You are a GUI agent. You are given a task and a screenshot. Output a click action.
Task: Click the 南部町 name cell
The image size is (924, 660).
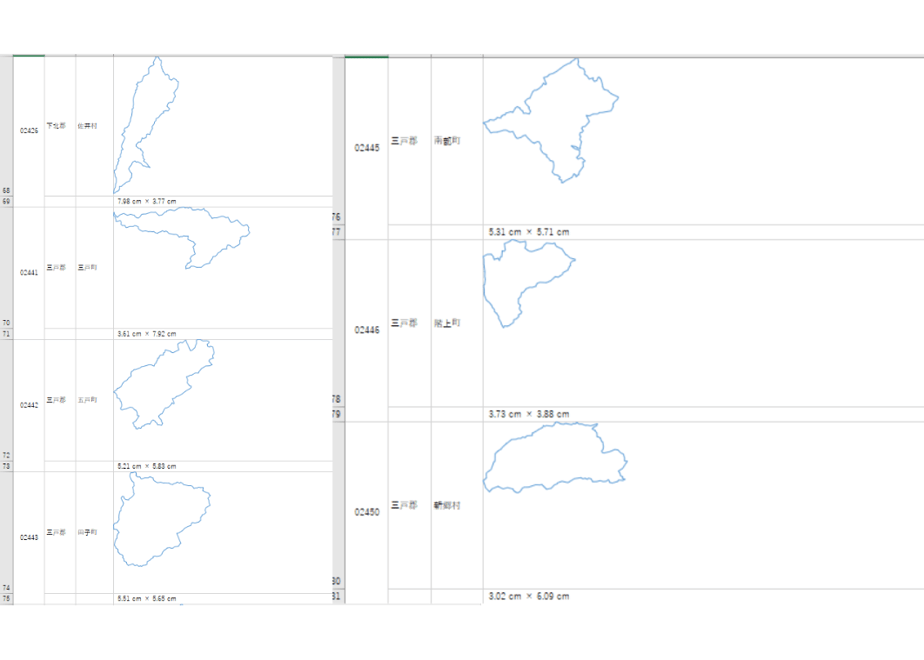457,141
